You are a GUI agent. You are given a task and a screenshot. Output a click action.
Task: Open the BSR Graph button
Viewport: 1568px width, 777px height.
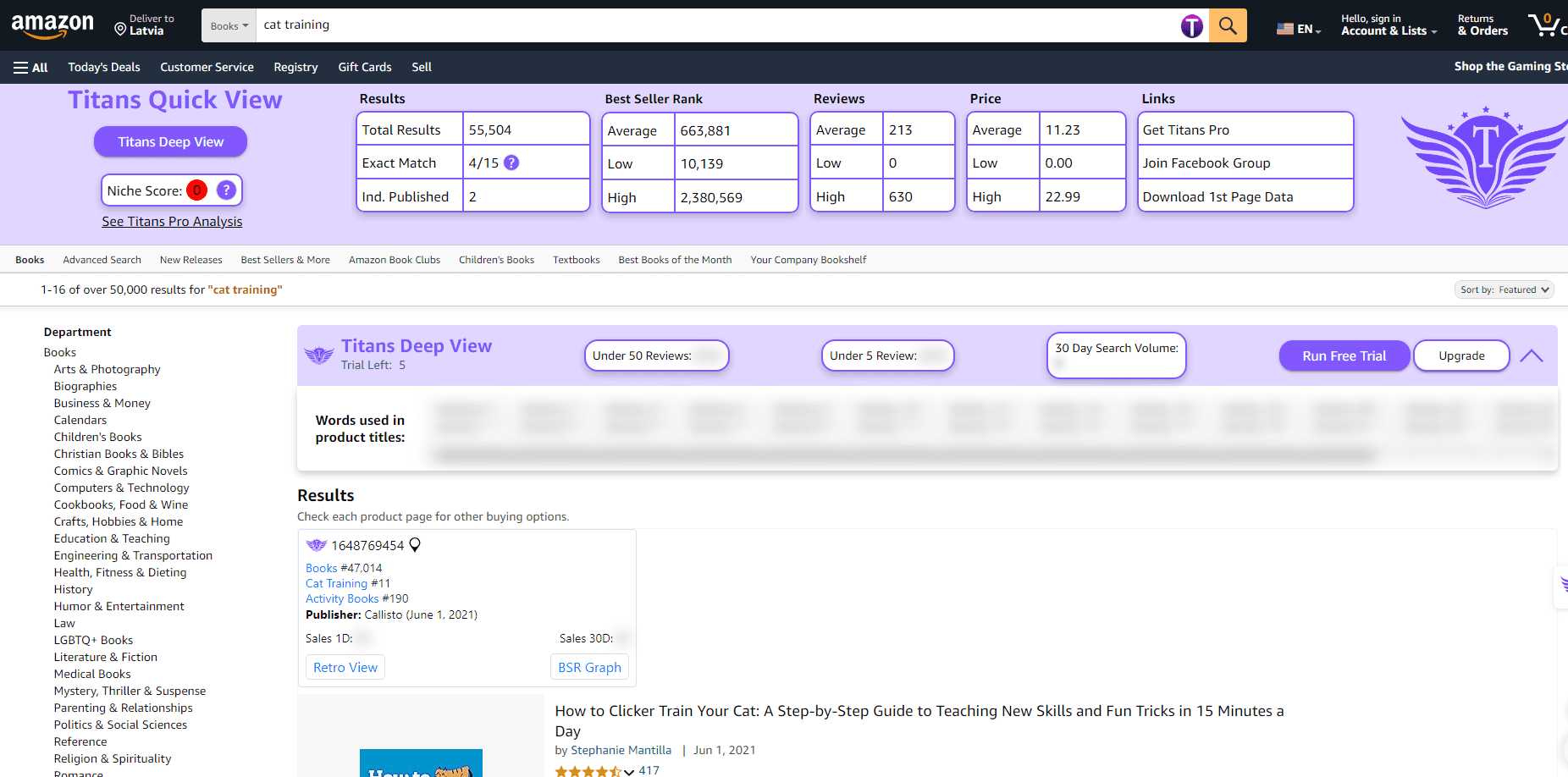589,667
